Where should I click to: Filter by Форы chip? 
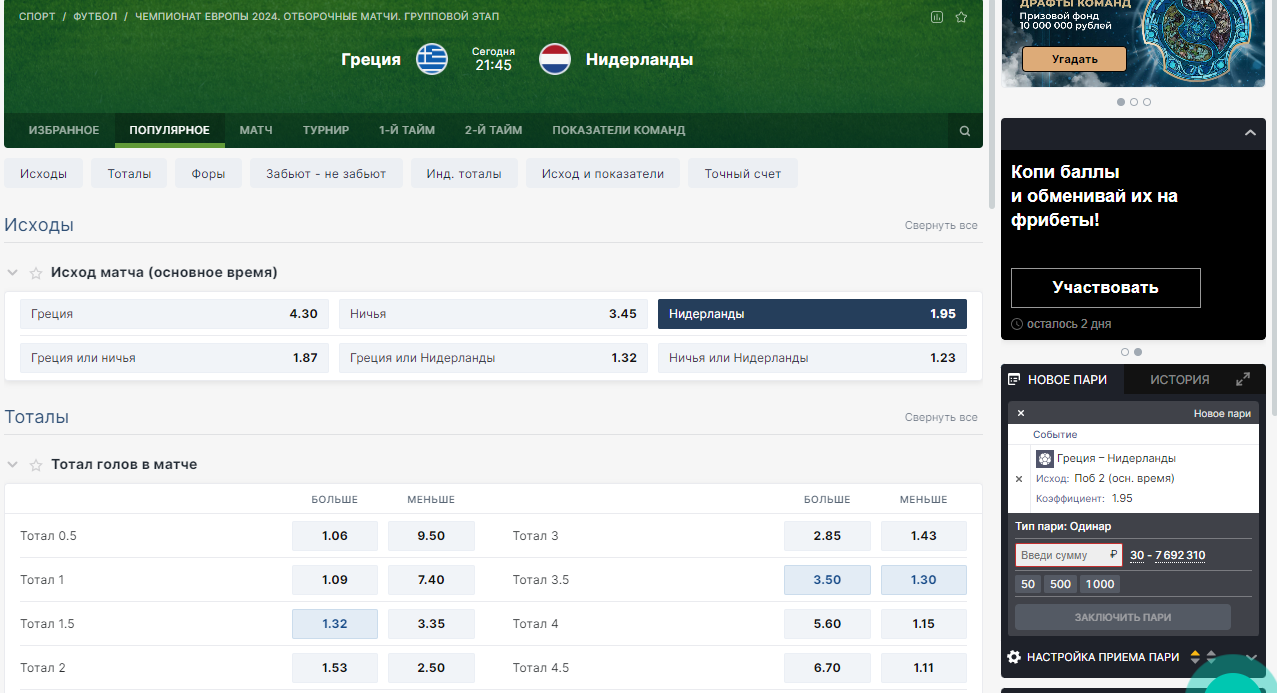208,173
